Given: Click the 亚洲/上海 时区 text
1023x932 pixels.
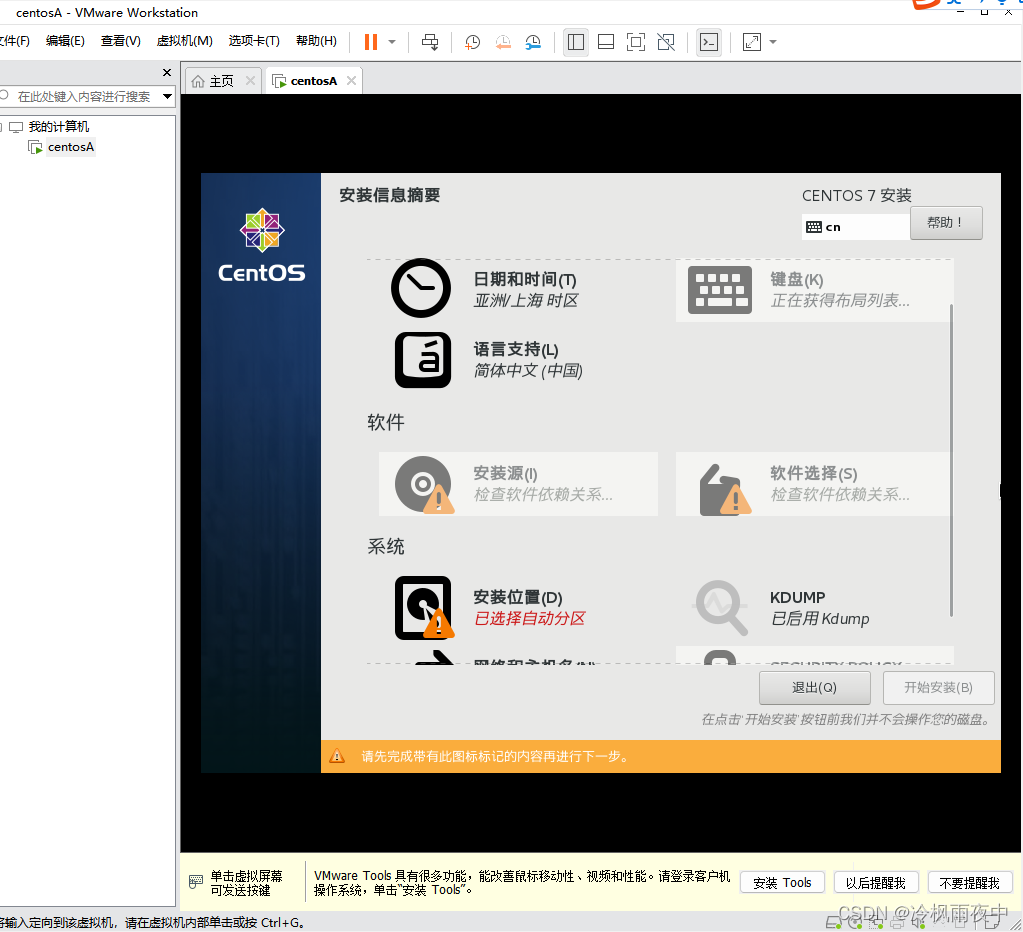Looking at the screenshot, I should (526, 301).
